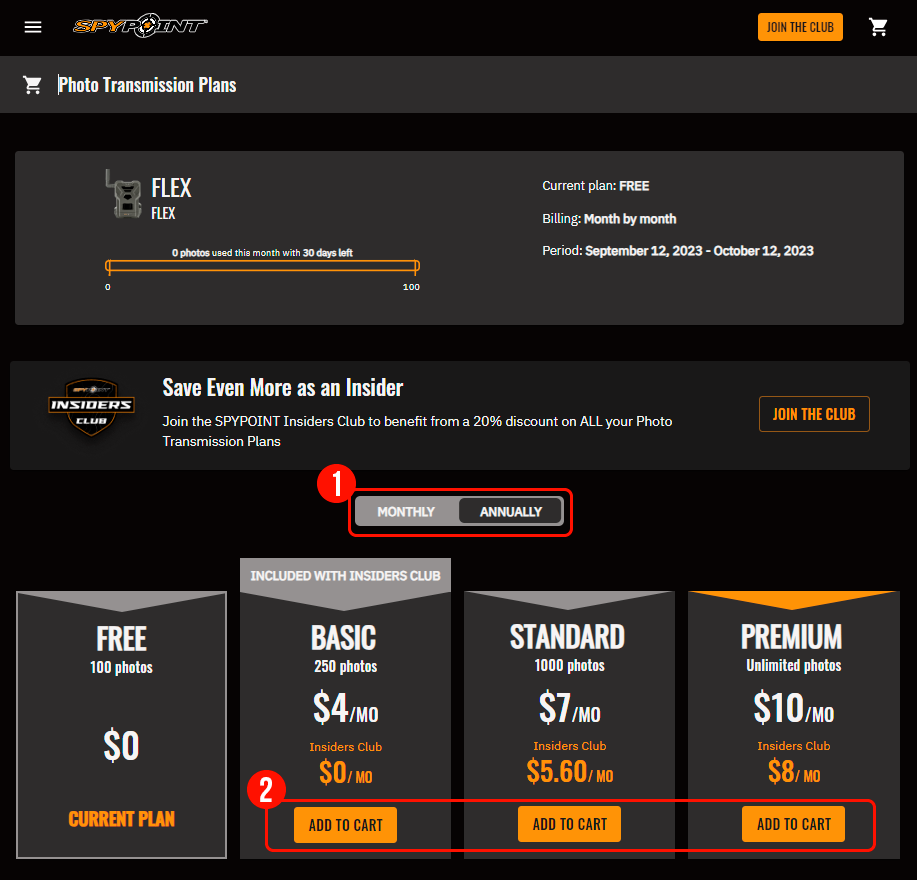Image resolution: width=917 pixels, height=880 pixels.
Task: Click the $0/MO Insiders Club price
Action: point(346,772)
